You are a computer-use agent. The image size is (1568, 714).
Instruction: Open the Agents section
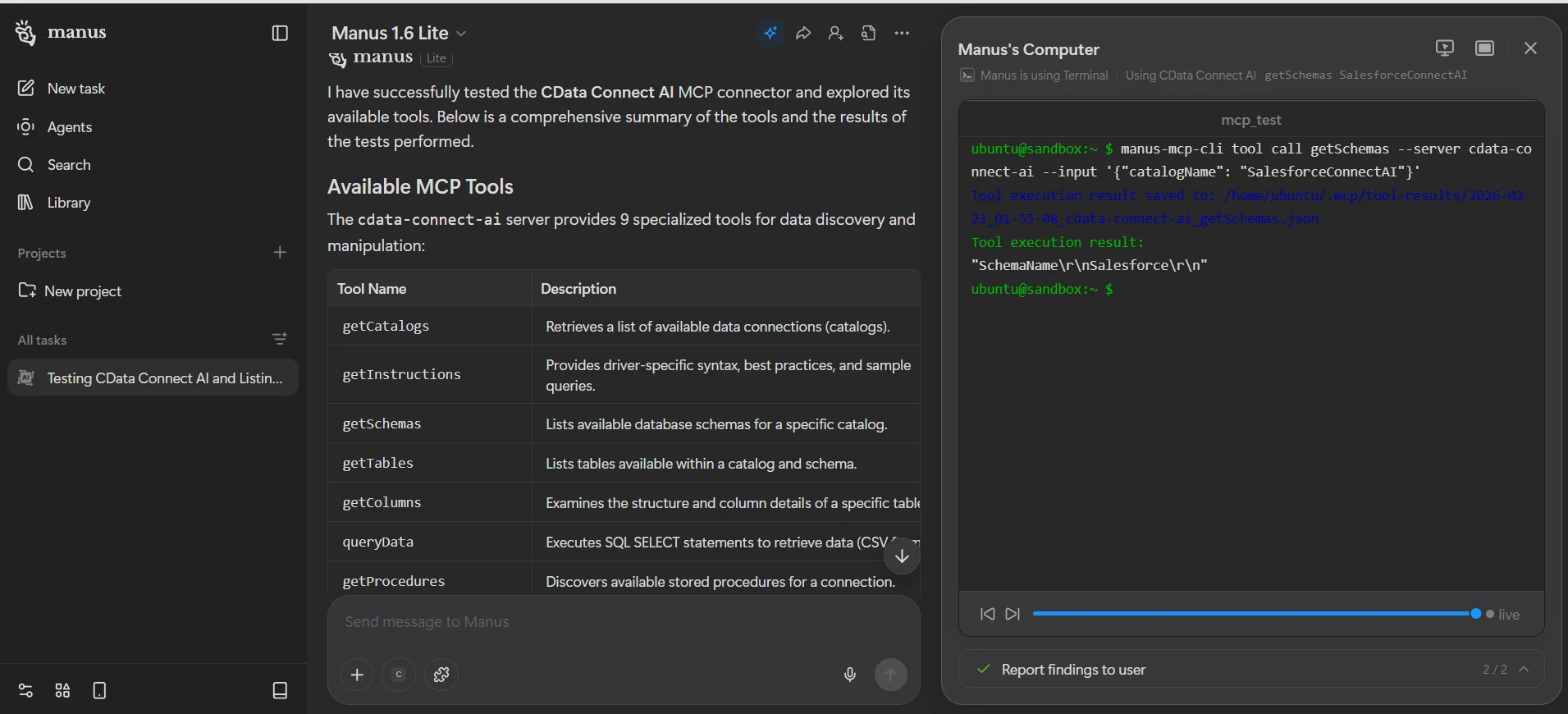coord(69,126)
